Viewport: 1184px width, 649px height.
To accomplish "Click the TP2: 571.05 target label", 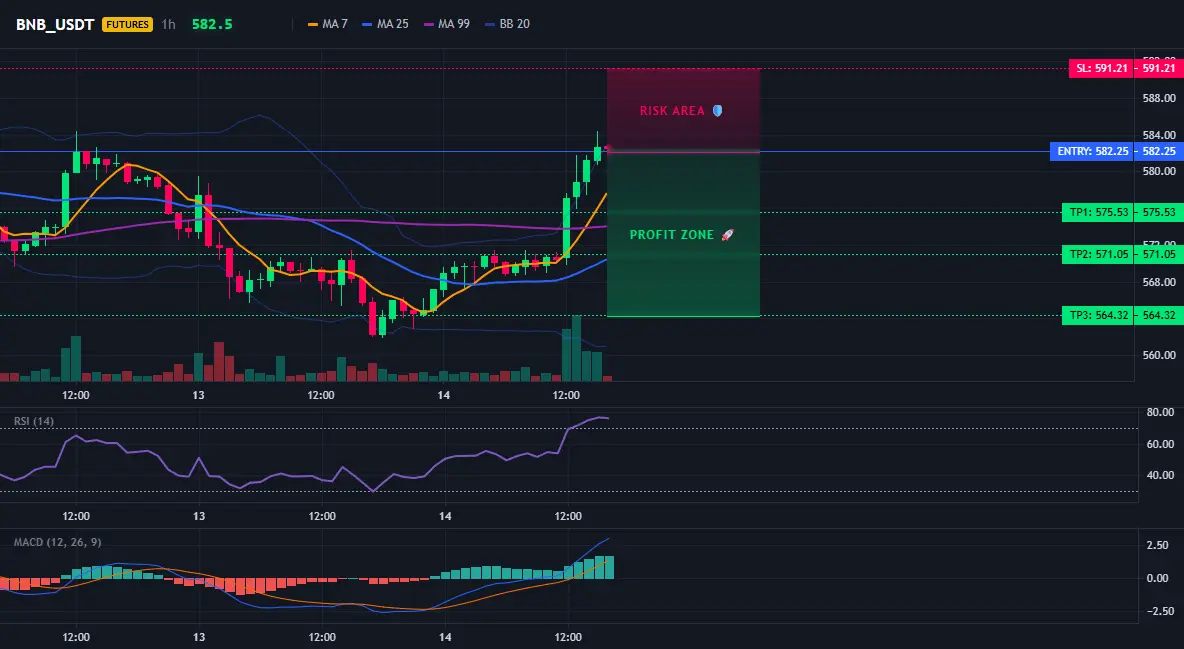I will [x=1098, y=255].
